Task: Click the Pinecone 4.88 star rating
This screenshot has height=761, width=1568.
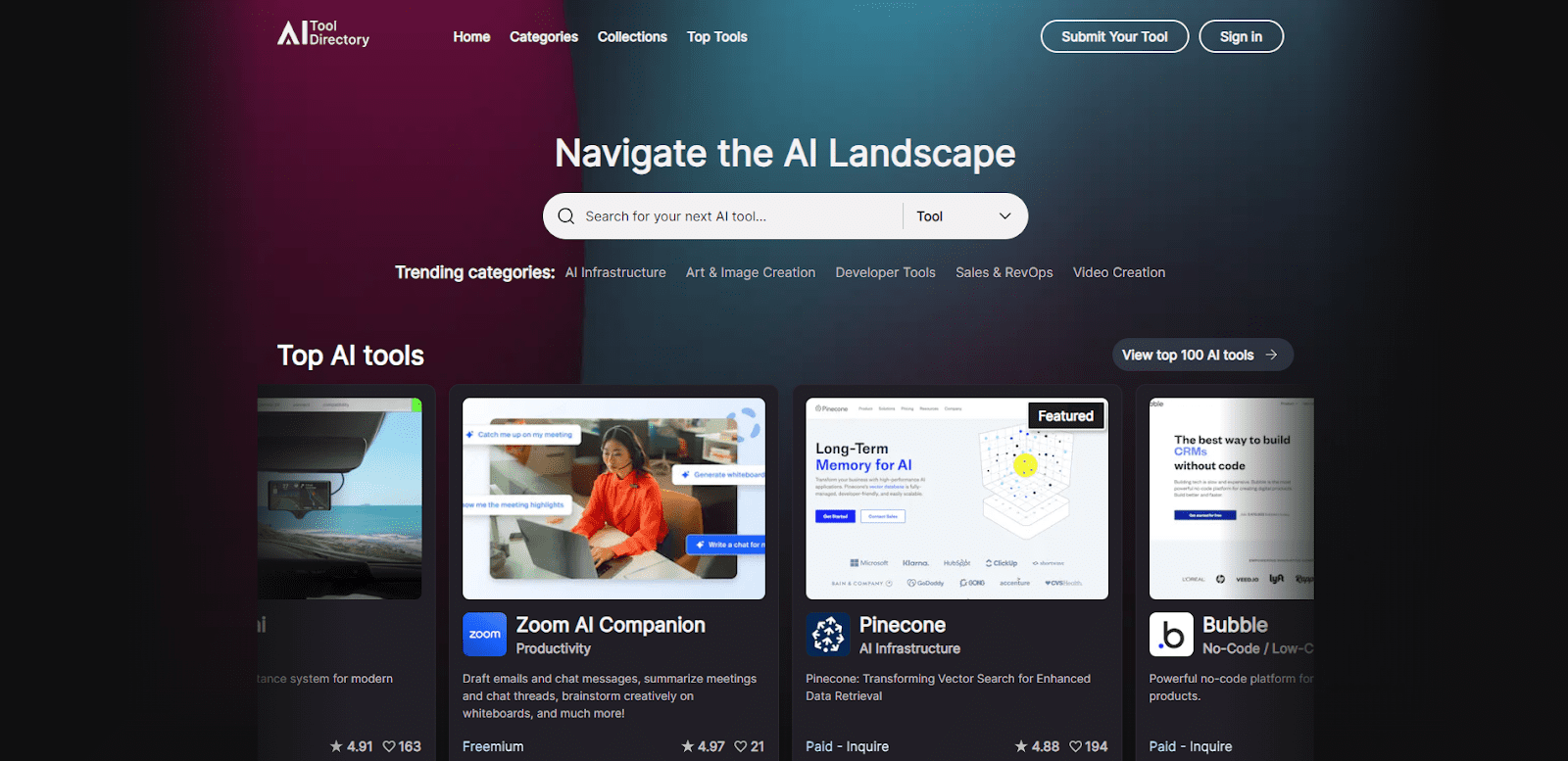Action: point(1037,746)
